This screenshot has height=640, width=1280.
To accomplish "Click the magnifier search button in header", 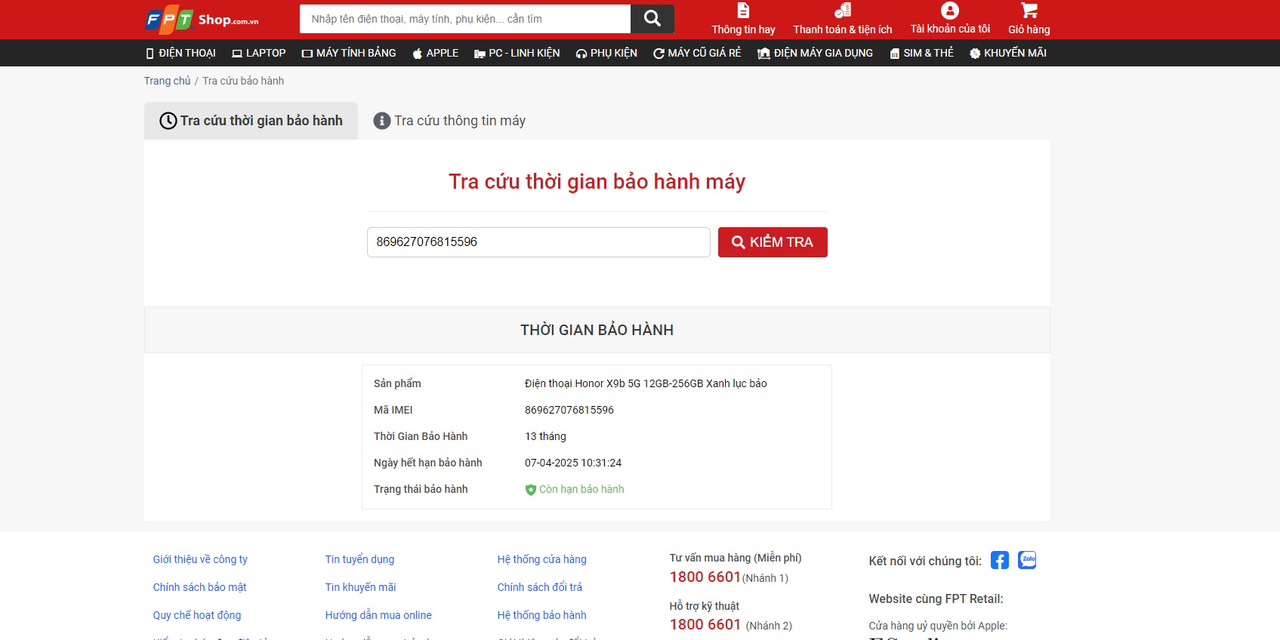I will click(x=652, y=19).
